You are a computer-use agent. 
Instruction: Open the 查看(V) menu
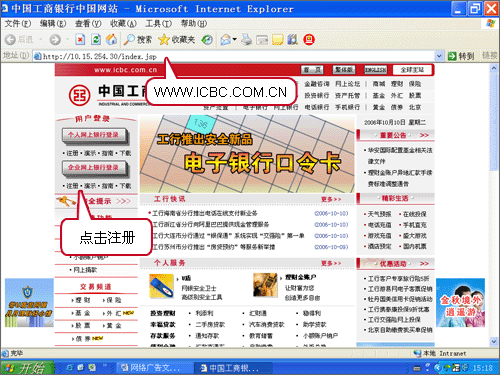click(88, 24)
